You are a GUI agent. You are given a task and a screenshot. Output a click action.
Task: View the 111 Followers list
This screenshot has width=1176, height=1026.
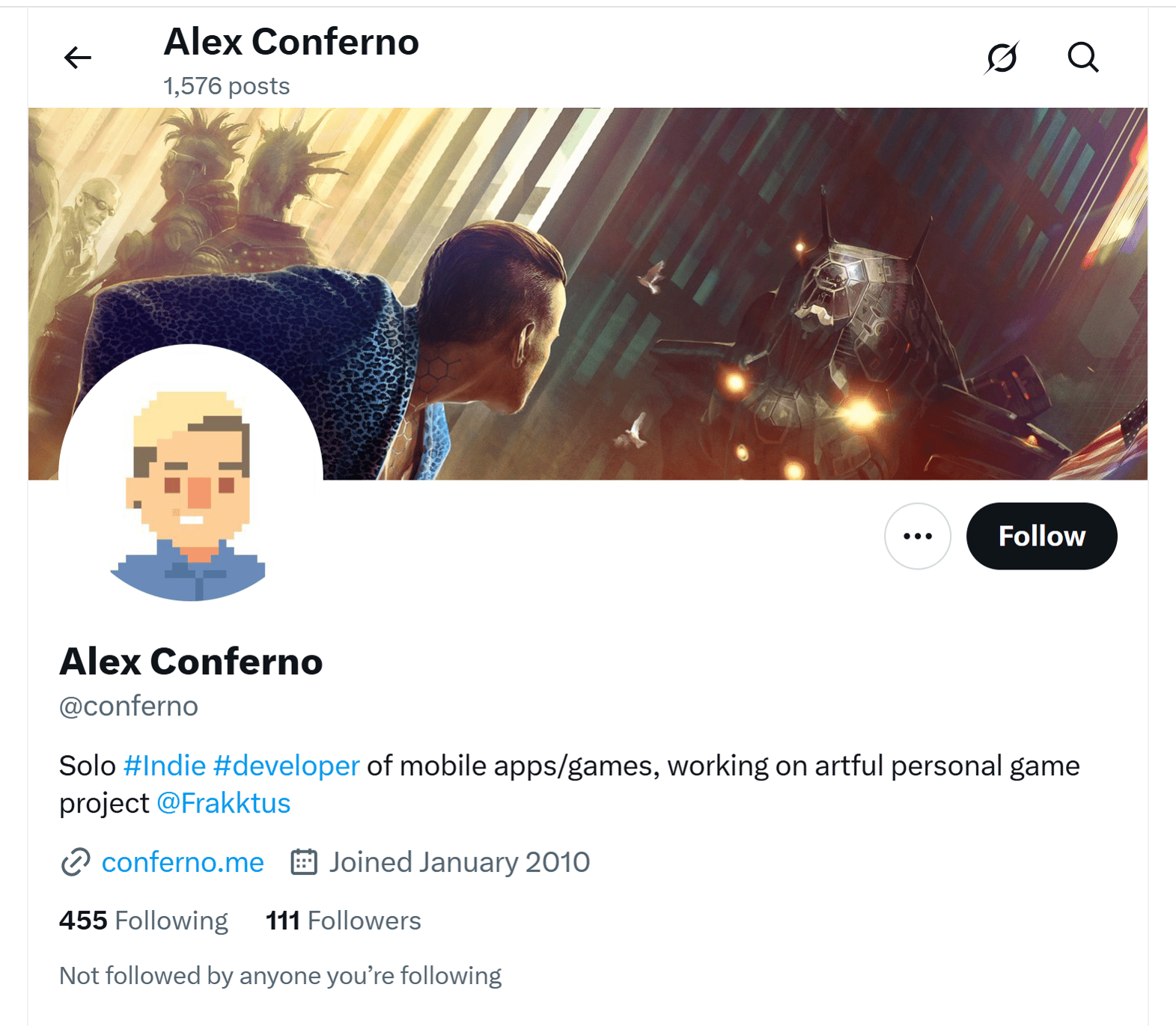pyautogui.click(x=344, y=920)
